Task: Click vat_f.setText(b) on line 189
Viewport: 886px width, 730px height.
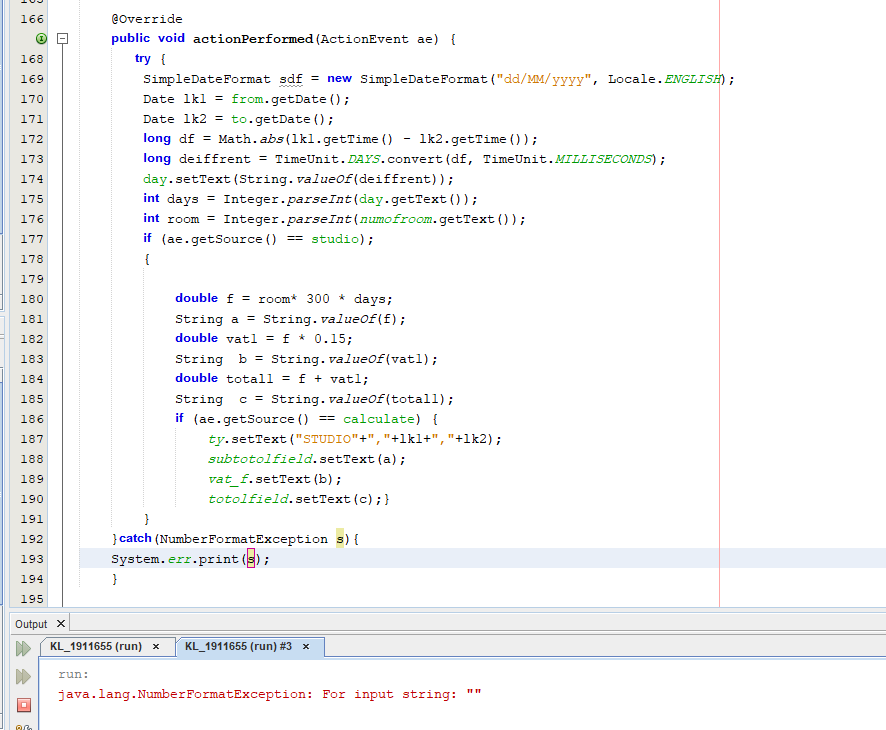Action: tap(275, 479)
